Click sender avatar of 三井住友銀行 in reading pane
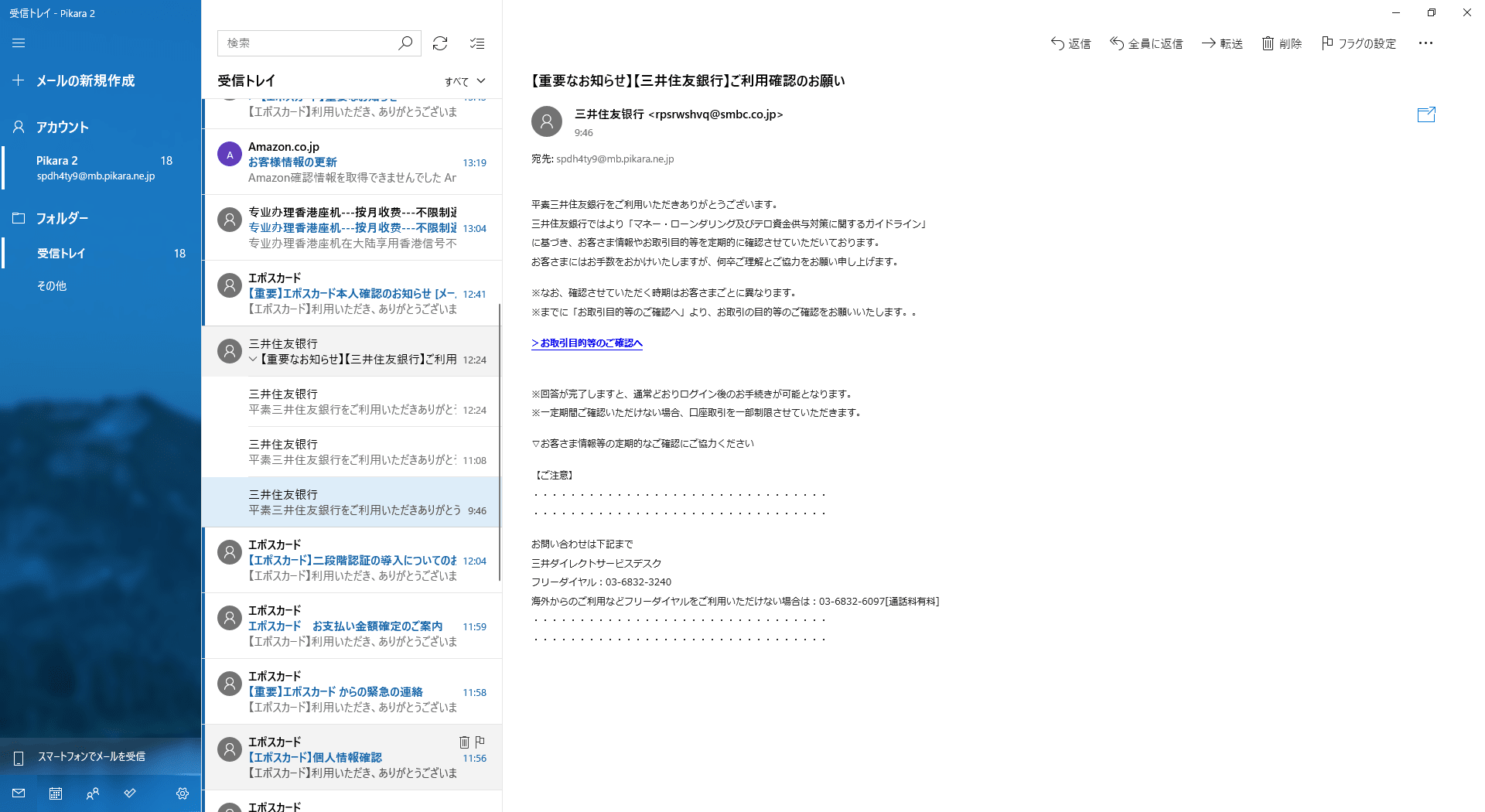Image resolution: width=1485 pixels, height=812 pixels. 547,121
